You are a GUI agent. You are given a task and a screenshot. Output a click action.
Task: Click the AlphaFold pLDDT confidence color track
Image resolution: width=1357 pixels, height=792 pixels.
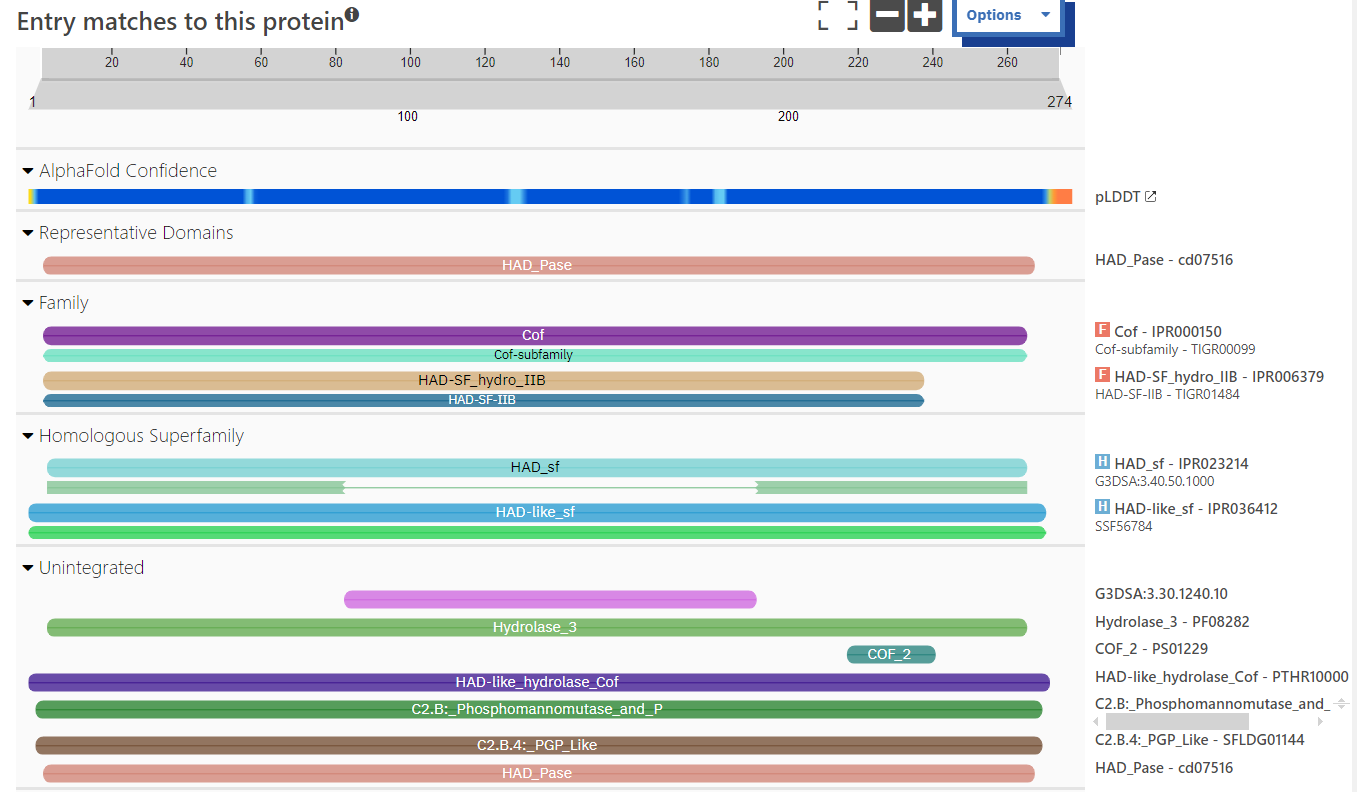(550, 197)
